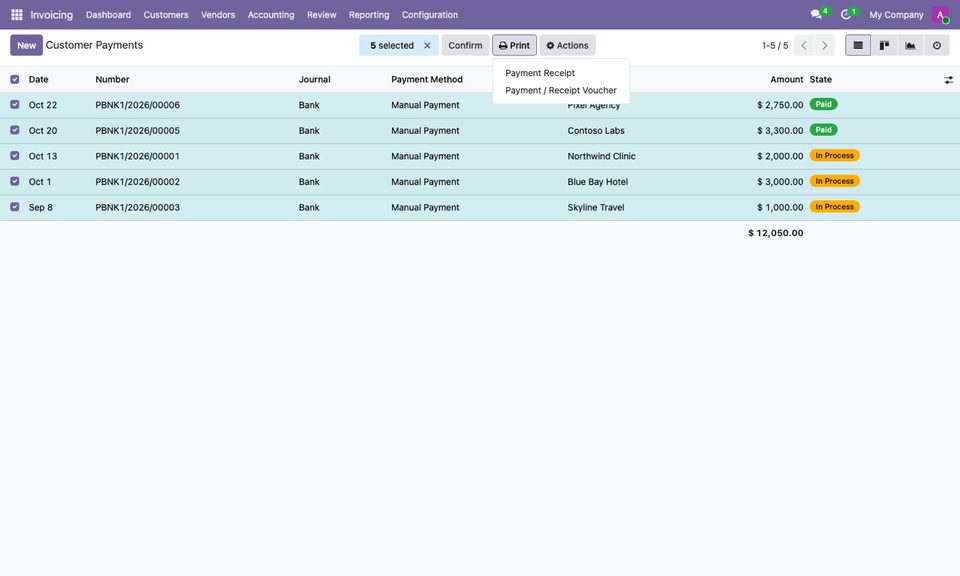Open the Actions dropdown
This screenshot has width=960, height=576.
pyautogui.click(x=568, y=45)
